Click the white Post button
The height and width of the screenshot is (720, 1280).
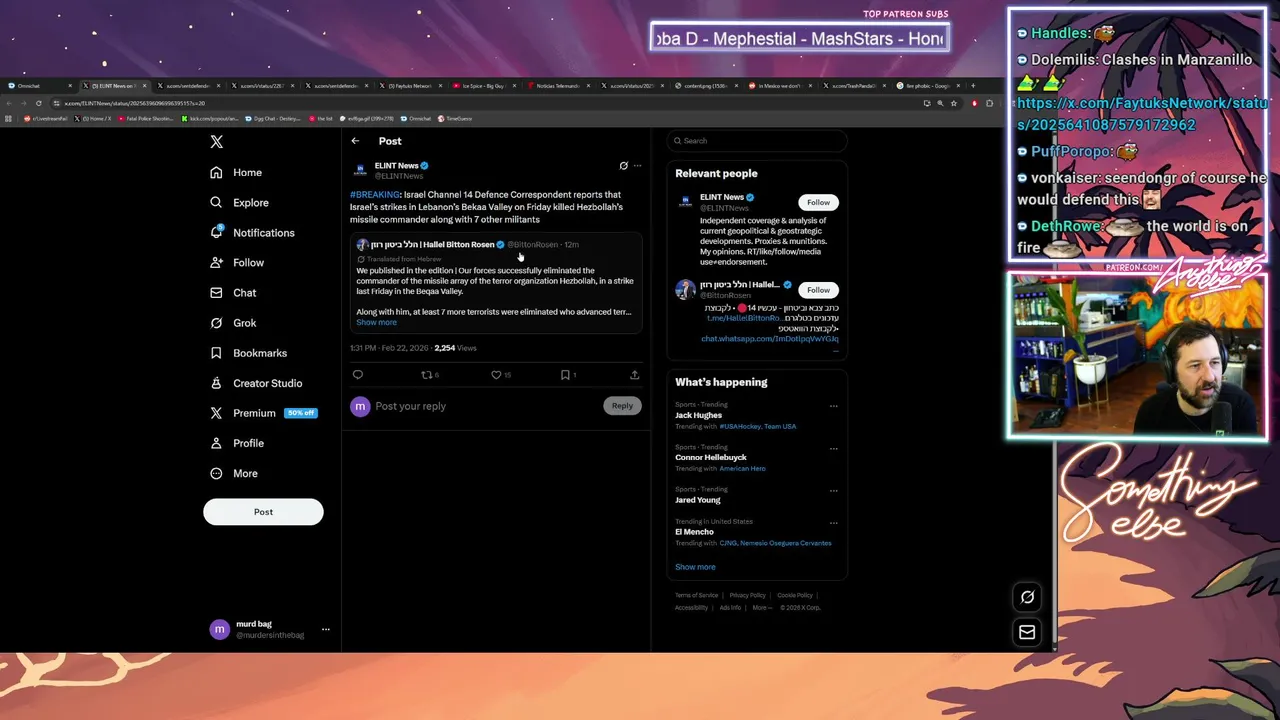(x=263, y=511)
